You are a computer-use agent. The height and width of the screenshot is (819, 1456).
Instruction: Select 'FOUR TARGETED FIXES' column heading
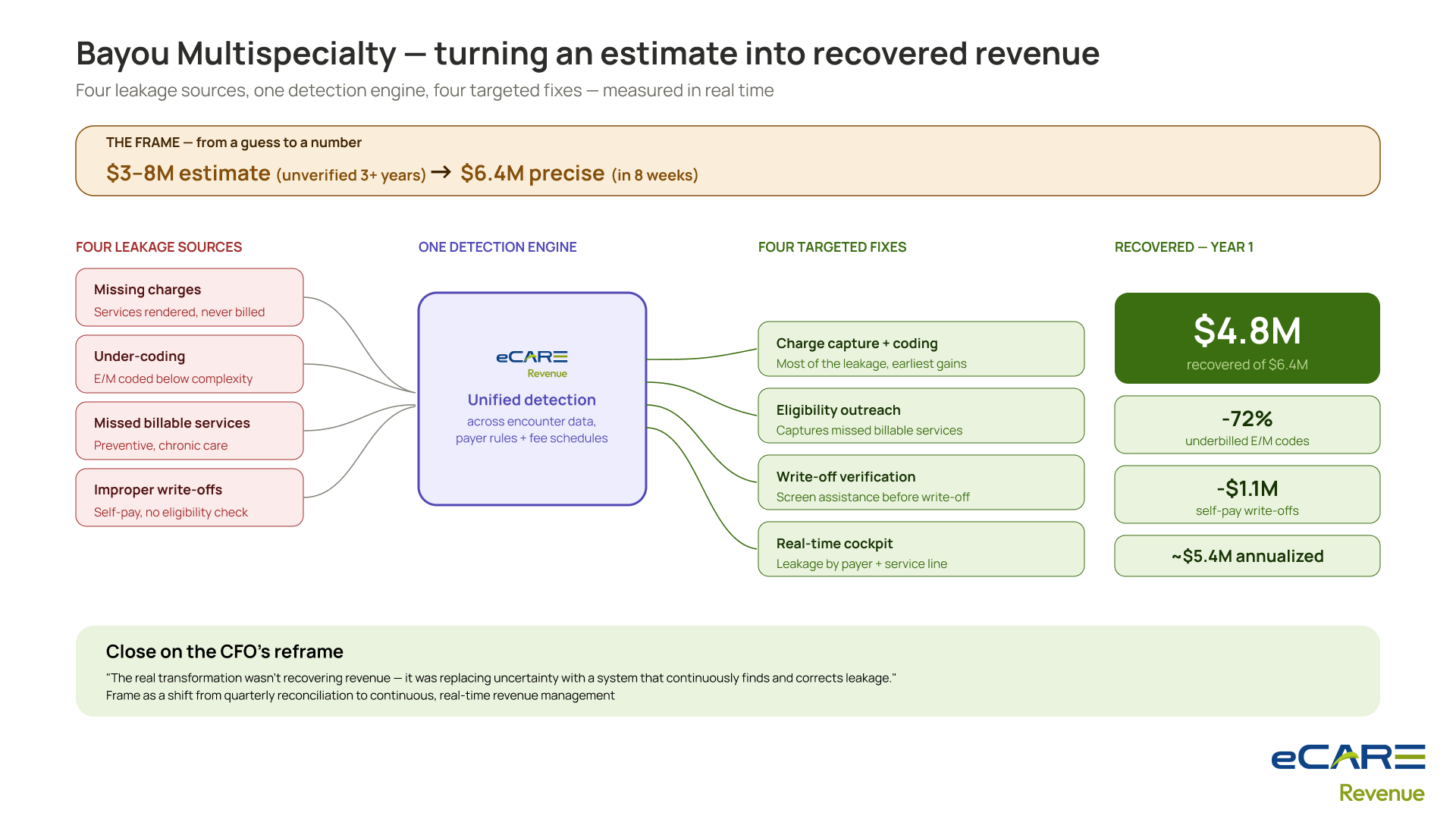point(832,247)
